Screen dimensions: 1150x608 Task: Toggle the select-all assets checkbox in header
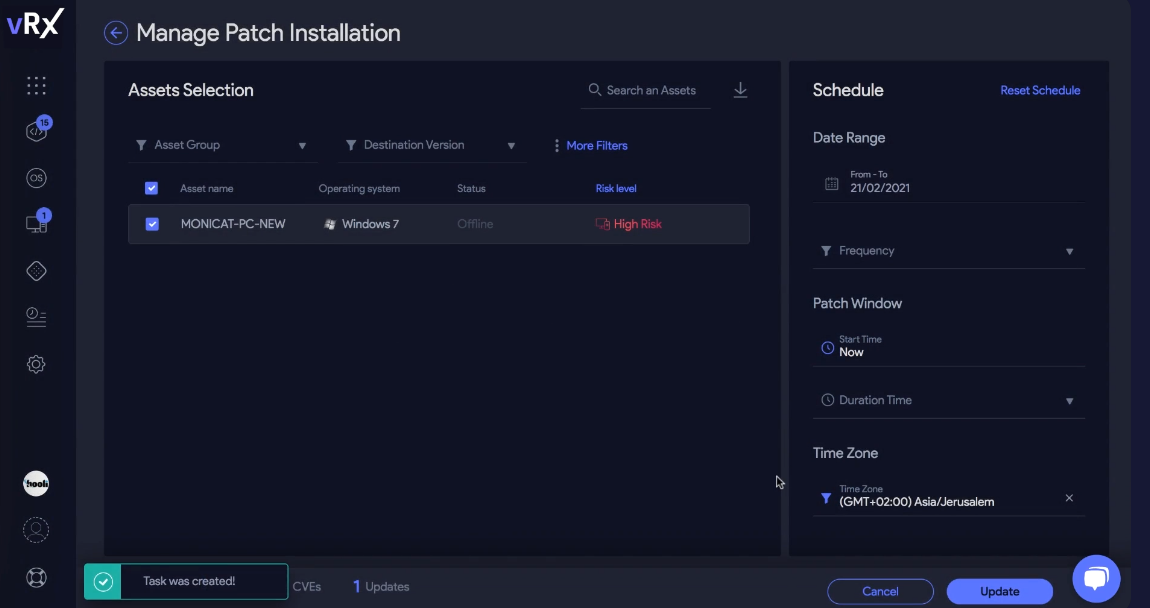152,188
